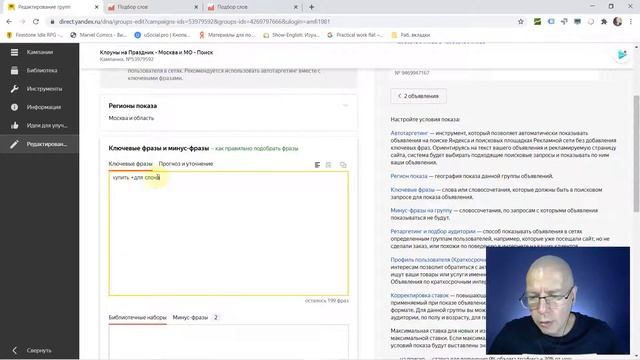Open the Chrome profile avatar
The width and height of the screenshot is (640, 360).
[618, 22]
